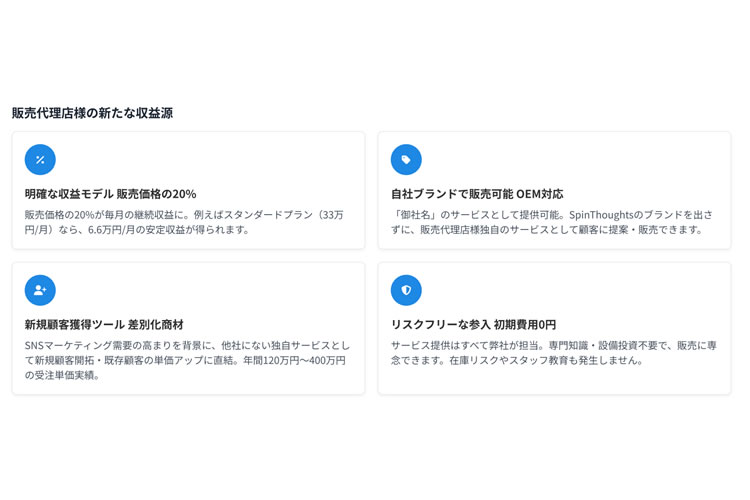
Task: Click the percent icon in the revenue model card
Action: click(40, 160)
